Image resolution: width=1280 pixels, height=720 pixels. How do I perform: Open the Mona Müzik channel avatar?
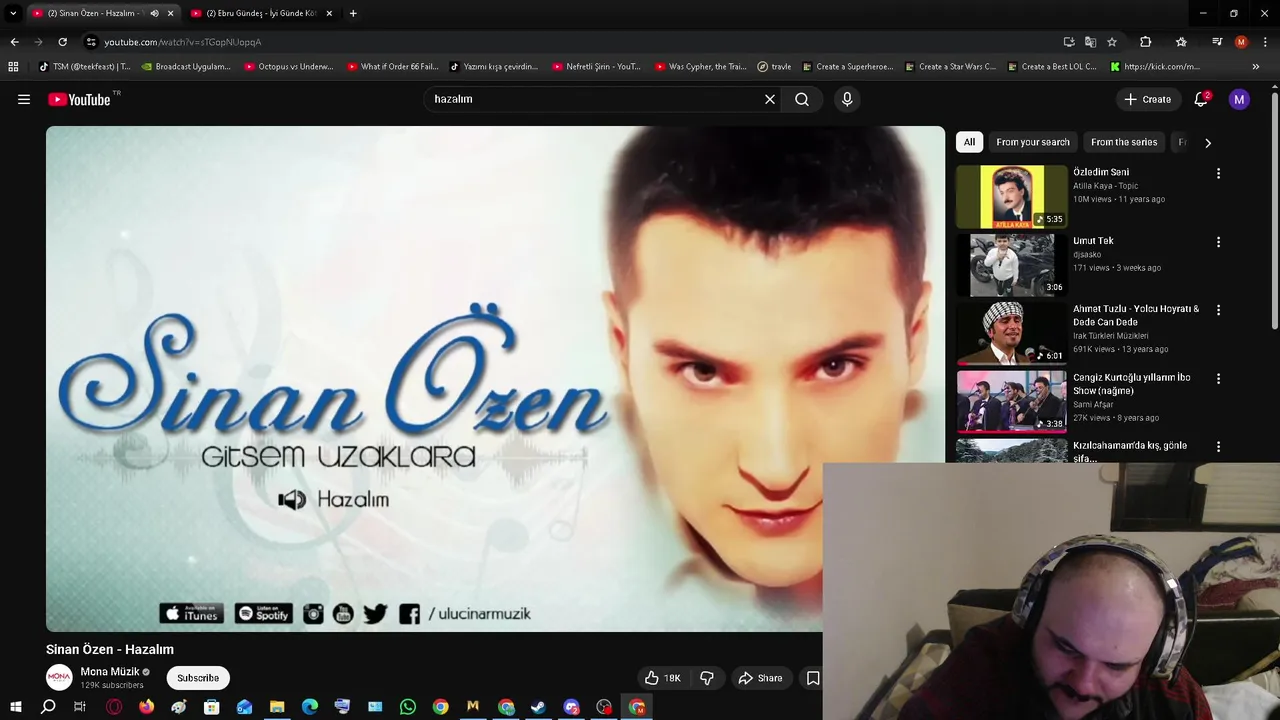coord(59,678)
